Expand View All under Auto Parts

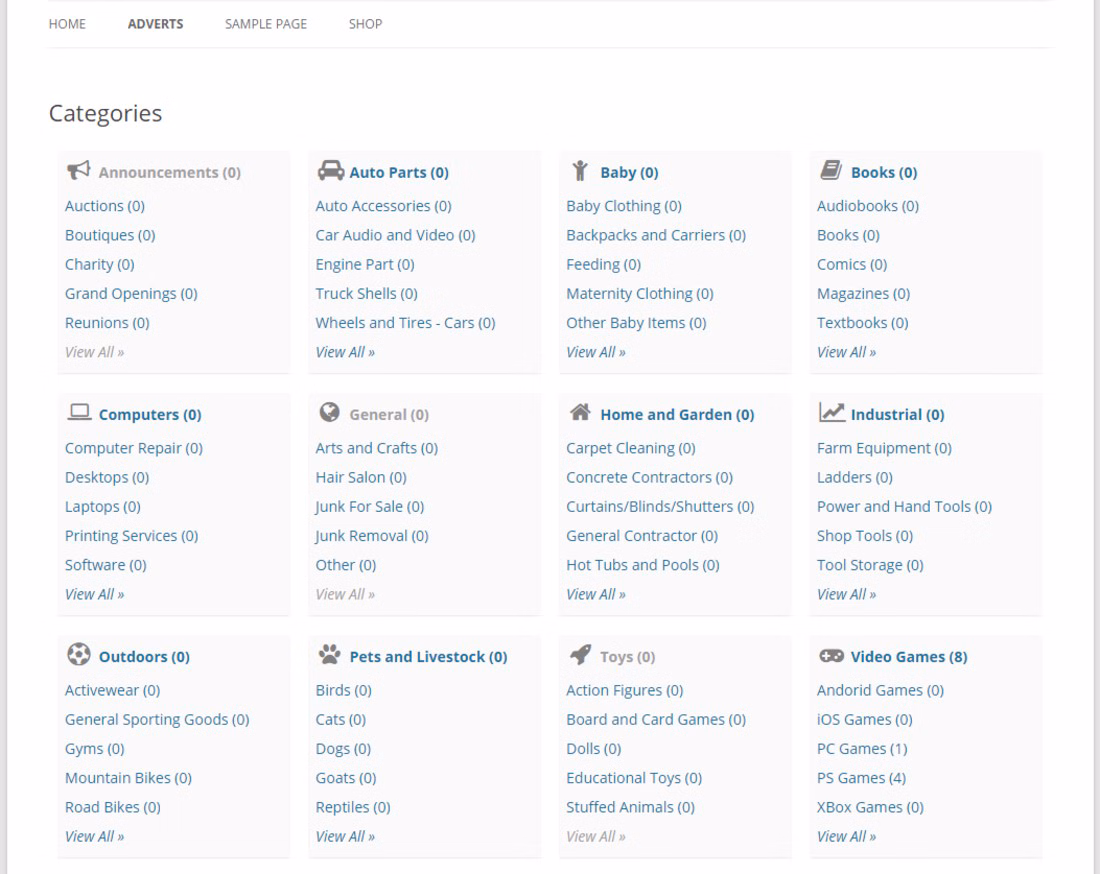(345, 352)
